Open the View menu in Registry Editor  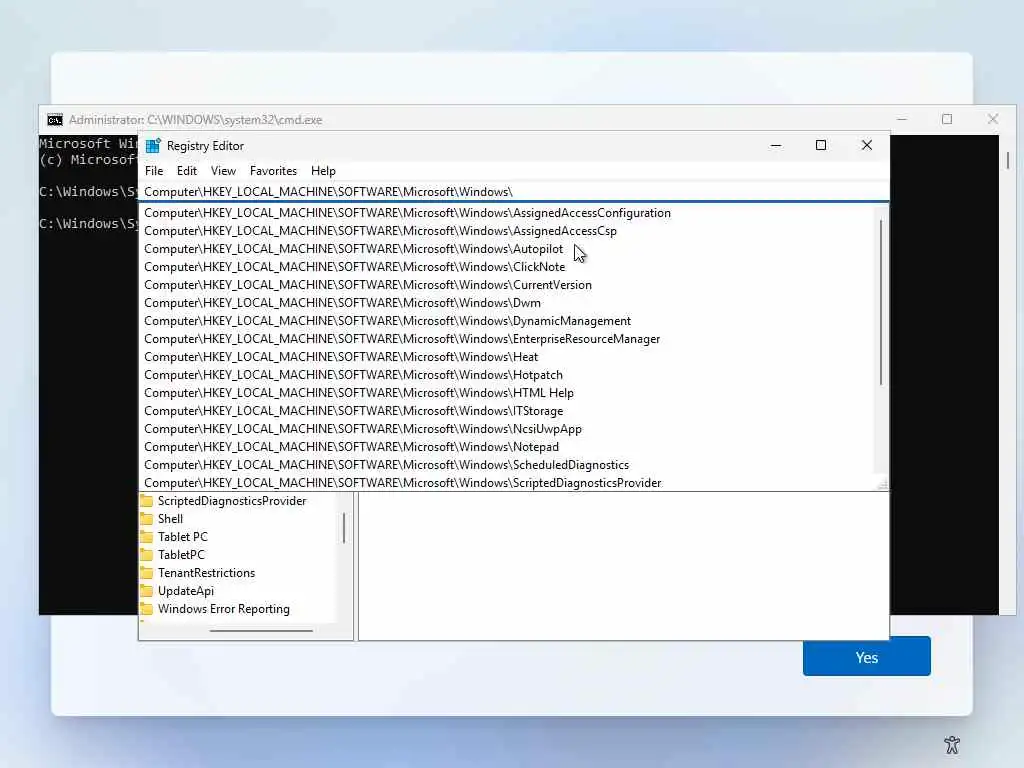coord(223,170)
